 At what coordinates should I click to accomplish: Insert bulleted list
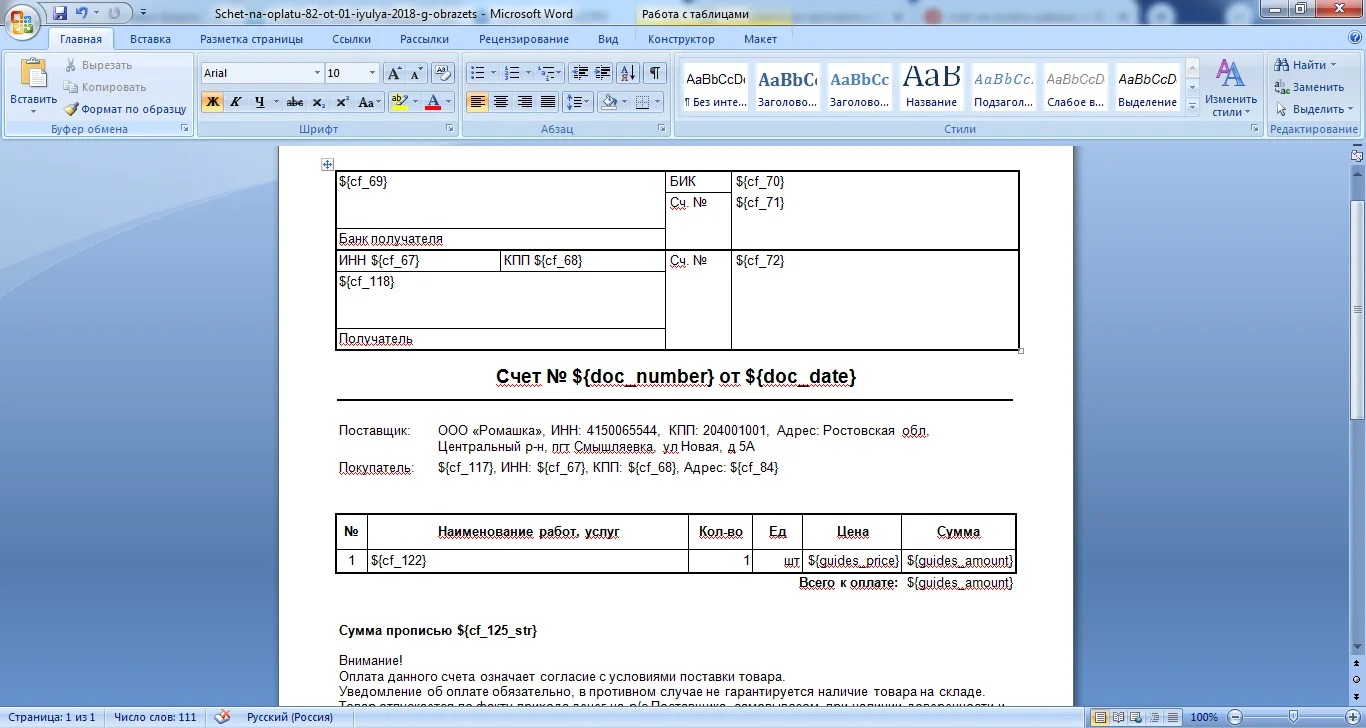pos(478,73)
